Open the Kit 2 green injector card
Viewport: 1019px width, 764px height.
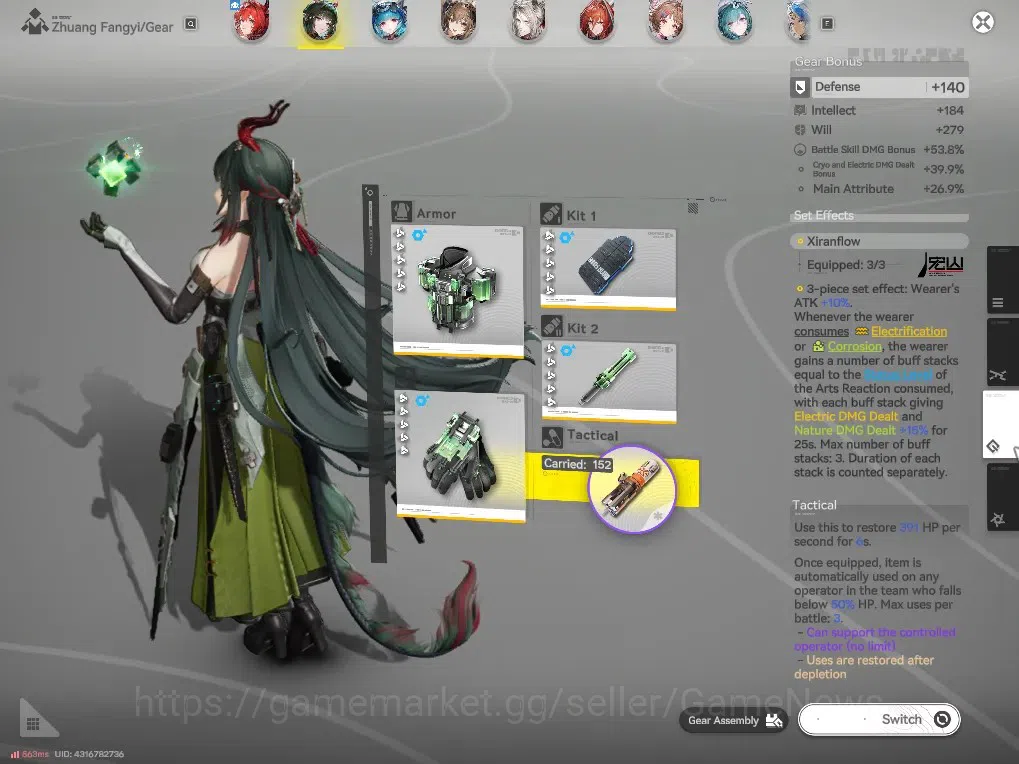[609, 383]
